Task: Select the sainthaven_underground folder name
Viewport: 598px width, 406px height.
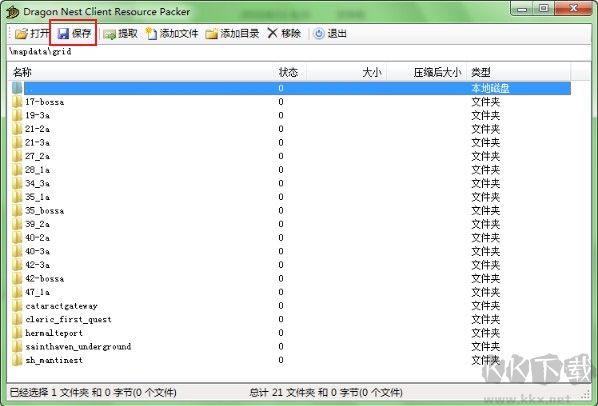Action: point(78,347)
